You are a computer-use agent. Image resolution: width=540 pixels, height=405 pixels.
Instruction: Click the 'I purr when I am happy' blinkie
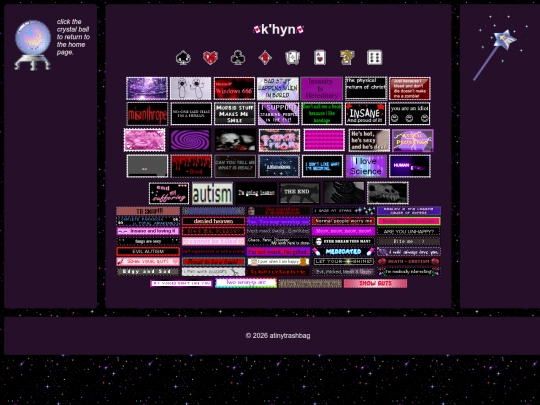(278, 261)
